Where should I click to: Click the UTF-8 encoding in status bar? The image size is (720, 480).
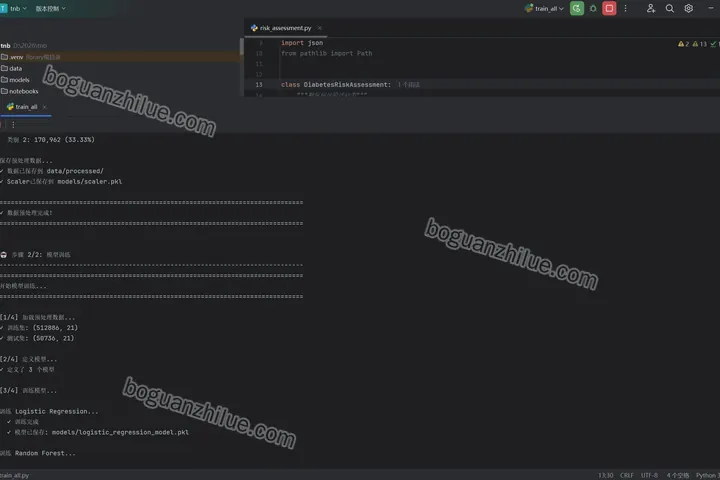649,475
